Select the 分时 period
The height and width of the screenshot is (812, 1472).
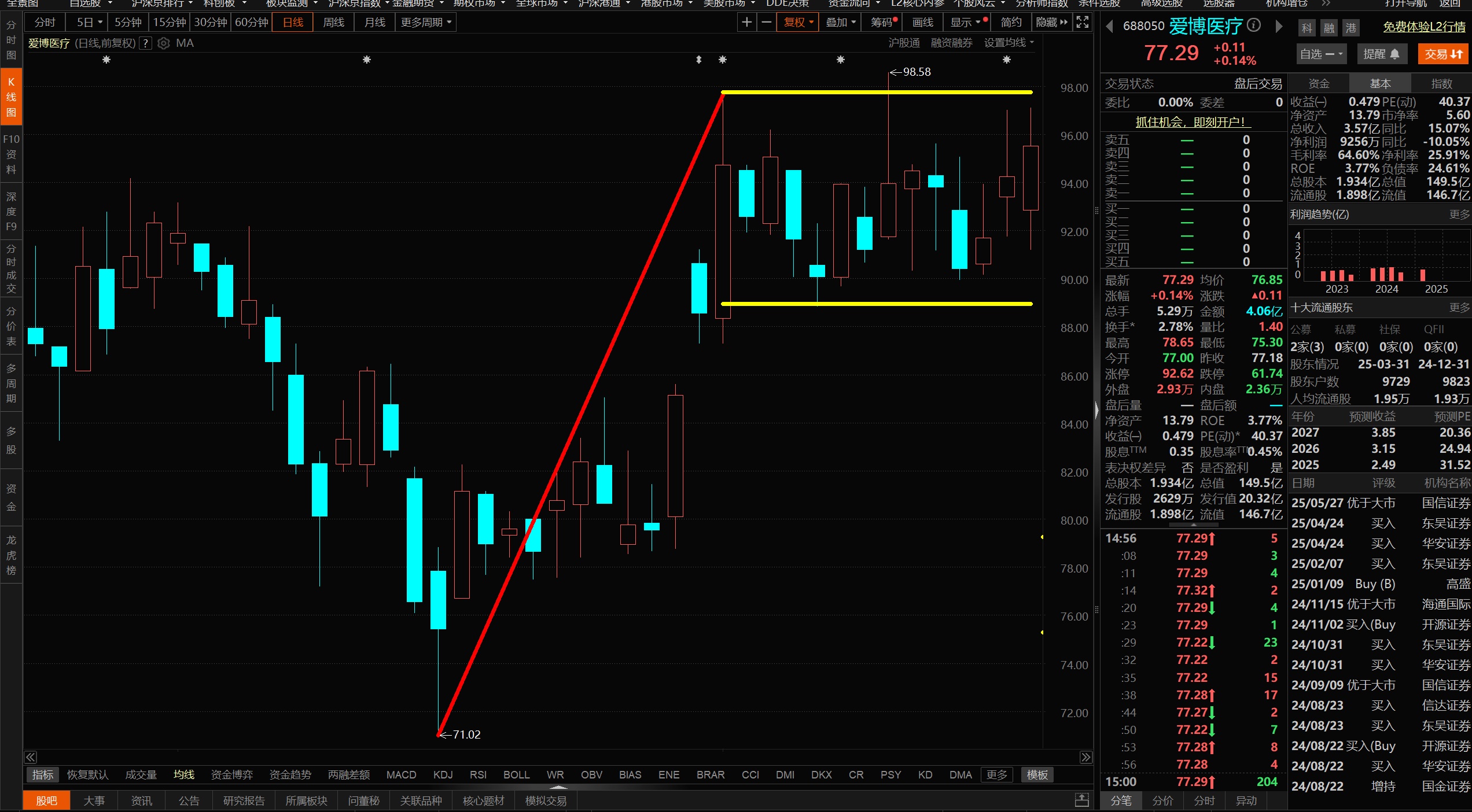pos(45,23)
